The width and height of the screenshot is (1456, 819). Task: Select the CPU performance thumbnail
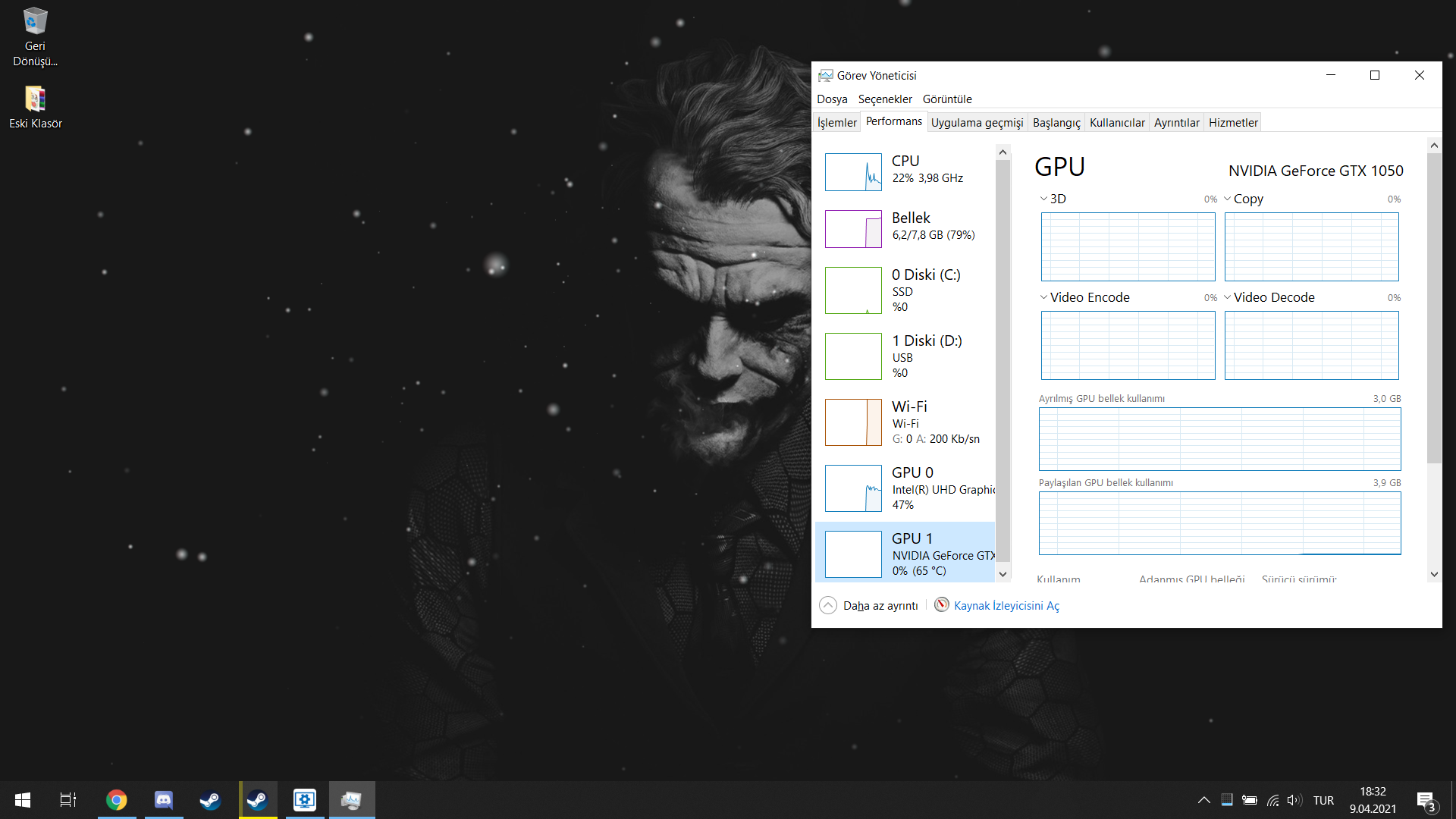point(853,172)
